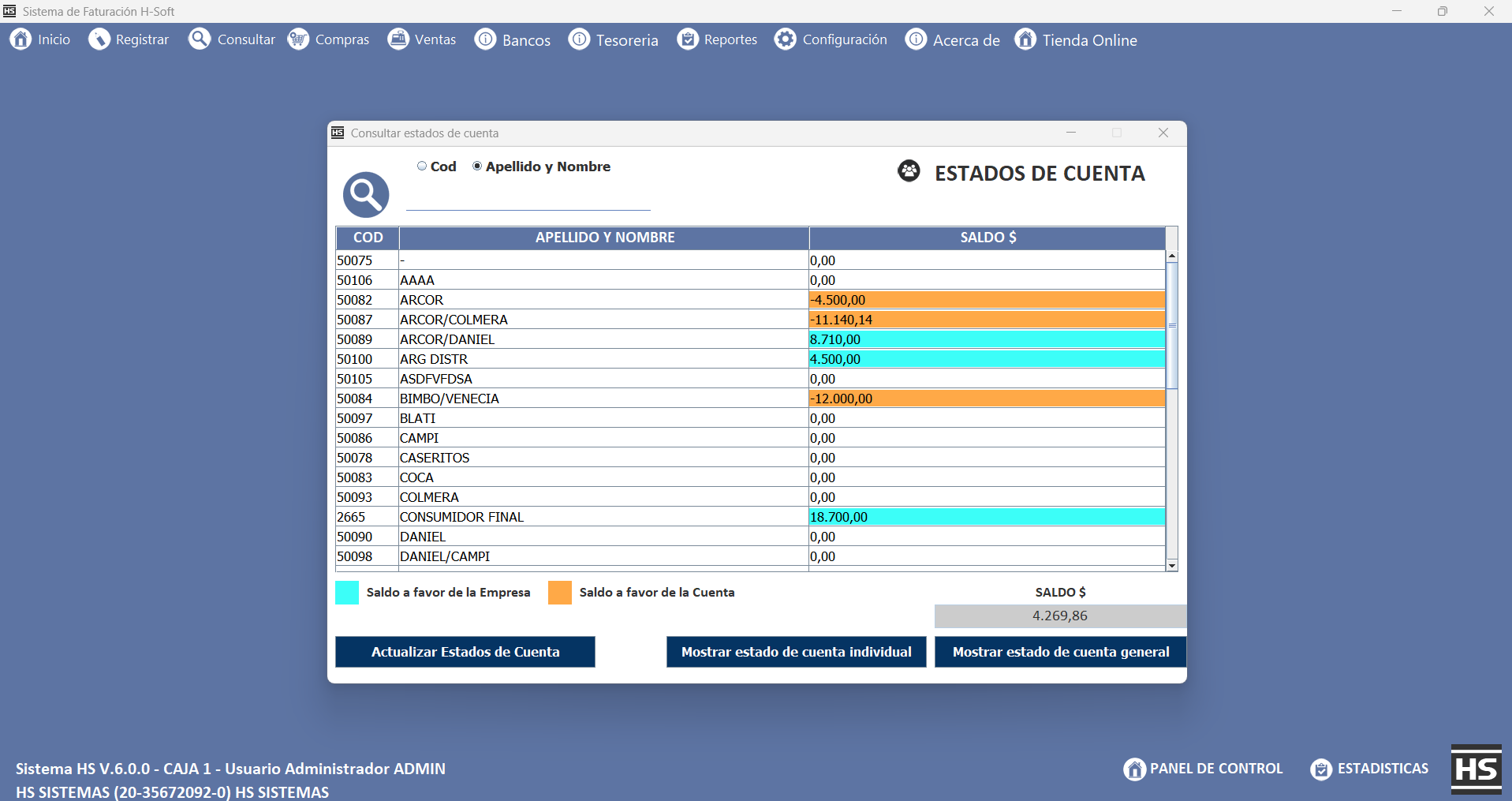Image resolution: width=1512 pixels, height=801 pixels.
Task: Select the Apellido y Nombre radio button
Action: tap(477, 166)
